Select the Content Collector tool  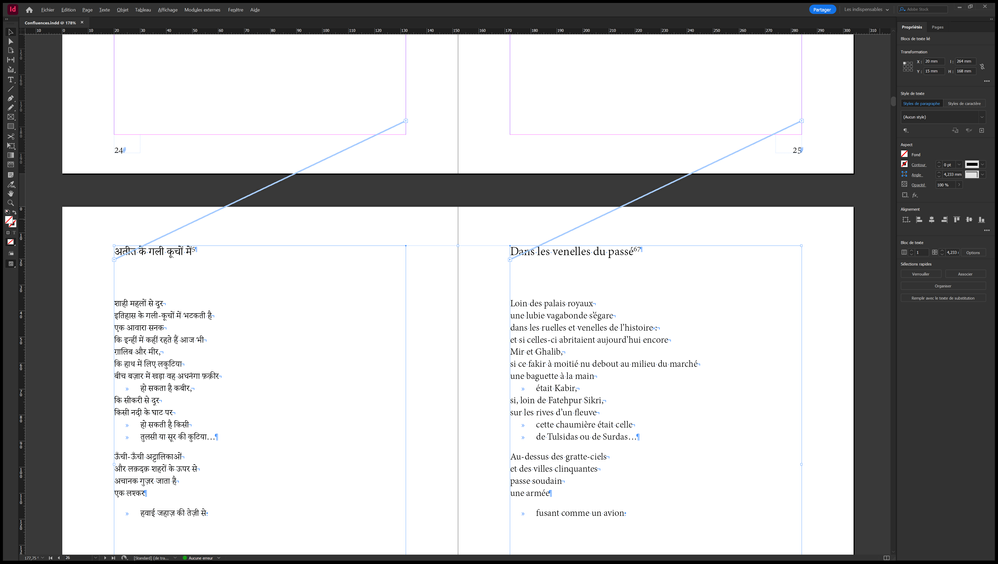11,69
